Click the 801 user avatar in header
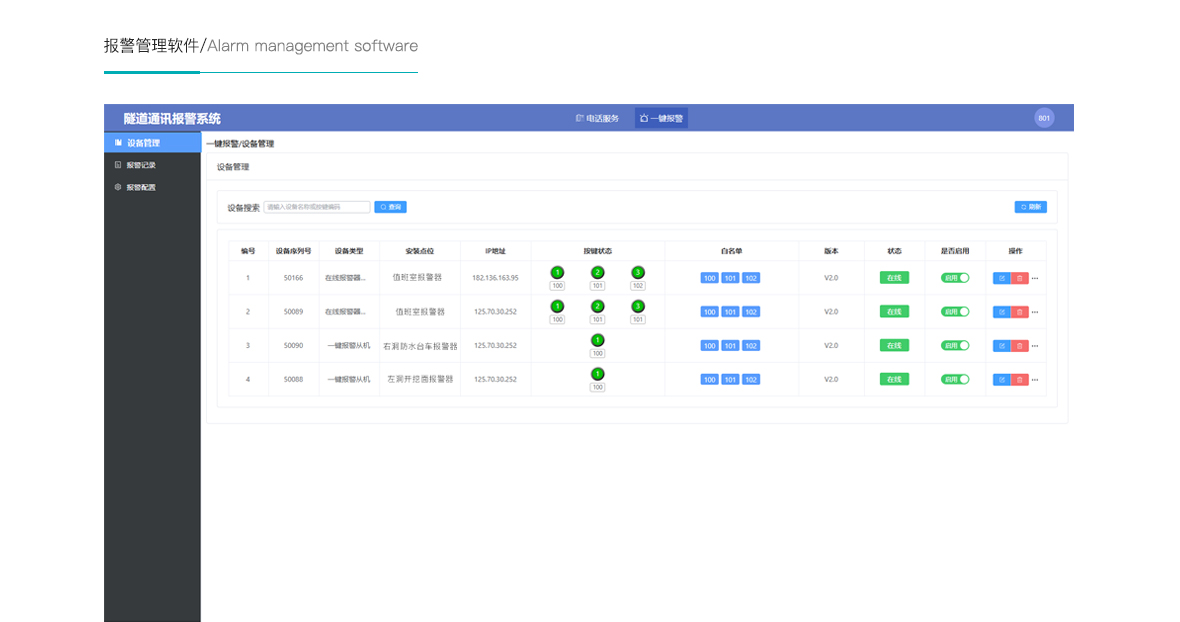This screenshot has width=1180, height=622. pos(1044,118)
